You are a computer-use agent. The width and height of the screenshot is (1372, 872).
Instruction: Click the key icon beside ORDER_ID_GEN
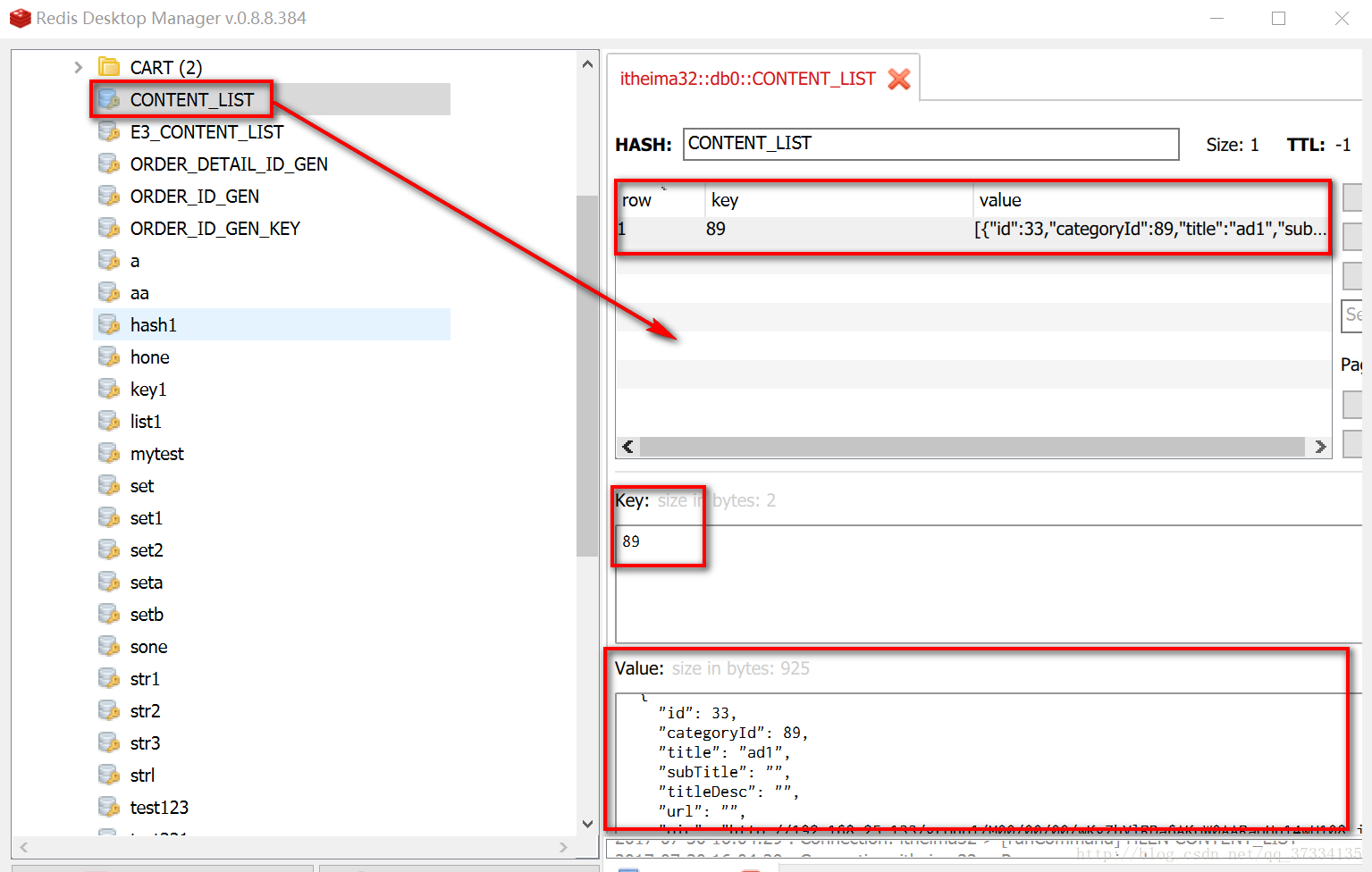[109, 197]
